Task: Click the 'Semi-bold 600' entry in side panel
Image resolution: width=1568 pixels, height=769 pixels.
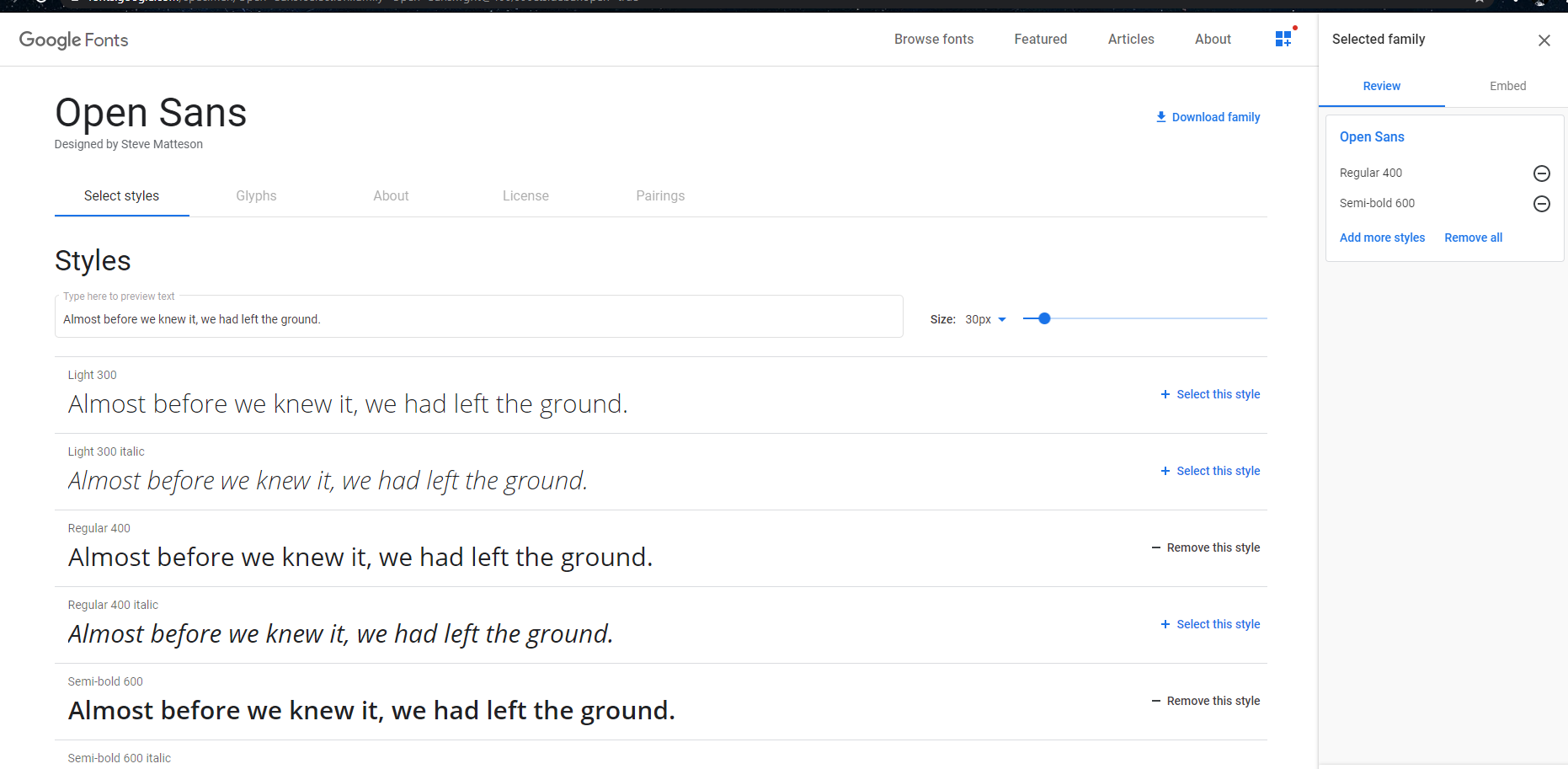Action: pyautogui.click(x=1377, y=203)
